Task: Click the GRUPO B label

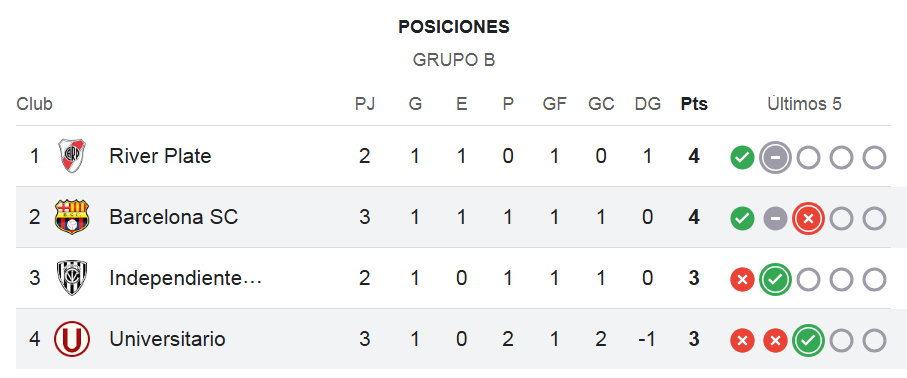Action: (x=454, y=60)
